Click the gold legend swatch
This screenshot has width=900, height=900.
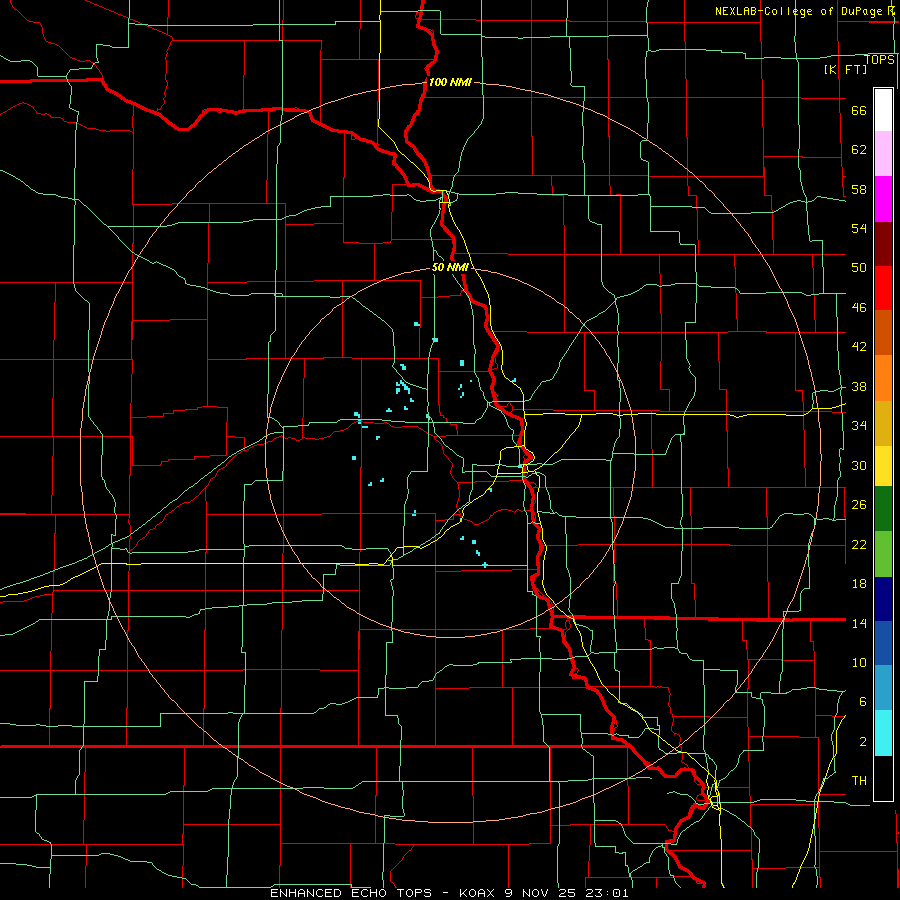coord(883,423)
